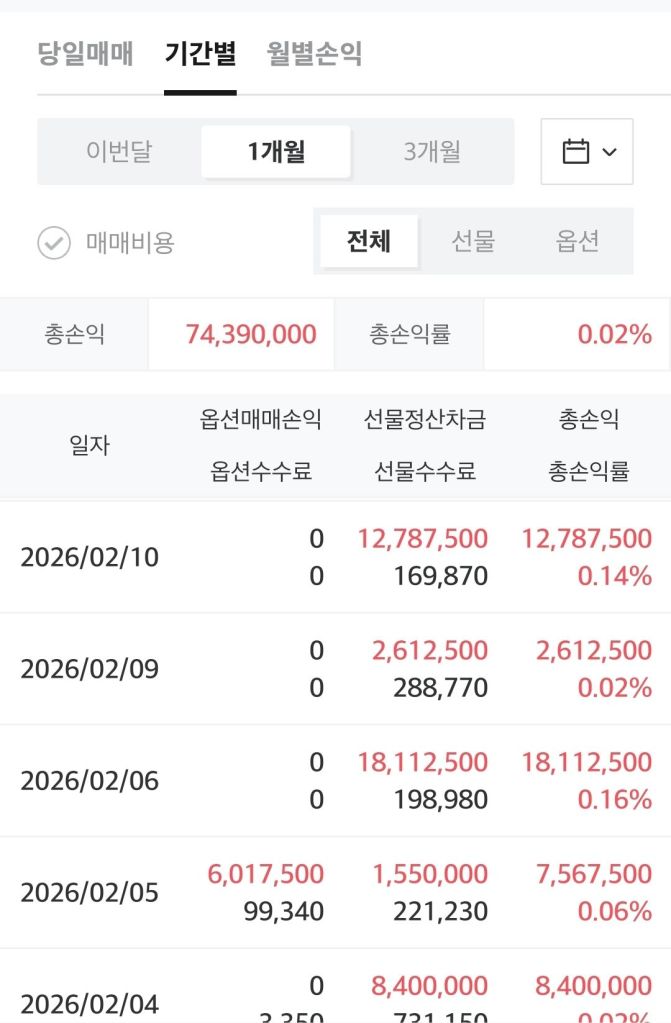Click the 선물정산차금 column header

click(x=425, y=420)
